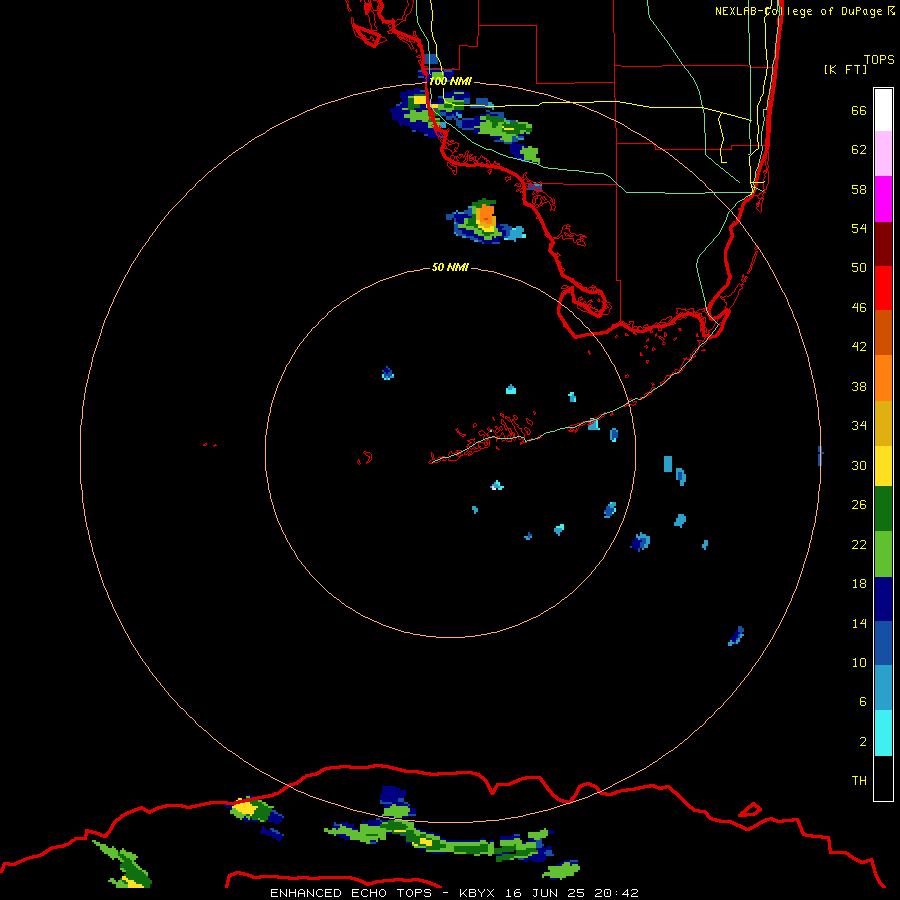Click the TOPS legend title
Screen dimensions: 900x900
coord(879,59)
